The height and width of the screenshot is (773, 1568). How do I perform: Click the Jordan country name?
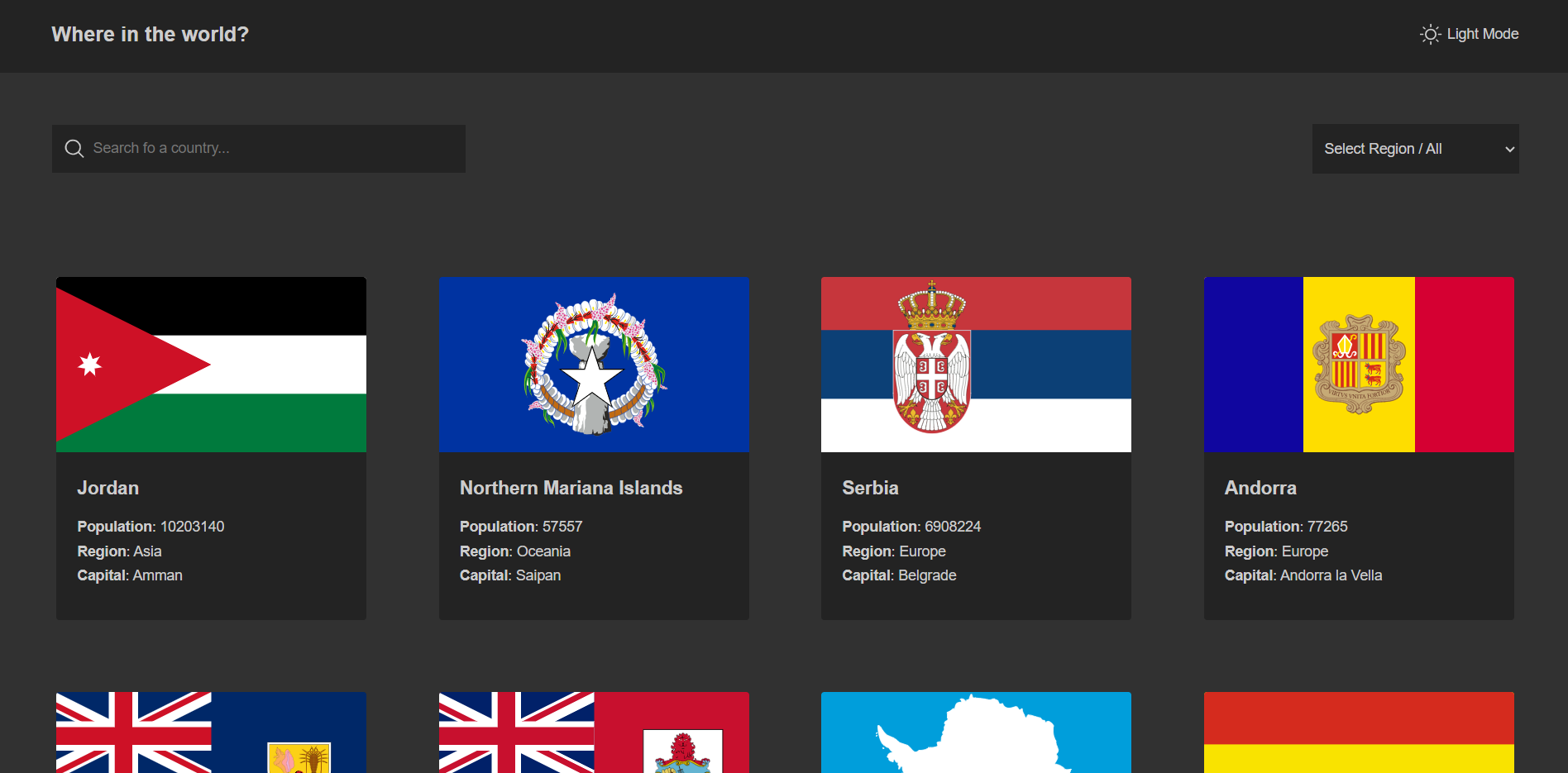pos(108,488)
